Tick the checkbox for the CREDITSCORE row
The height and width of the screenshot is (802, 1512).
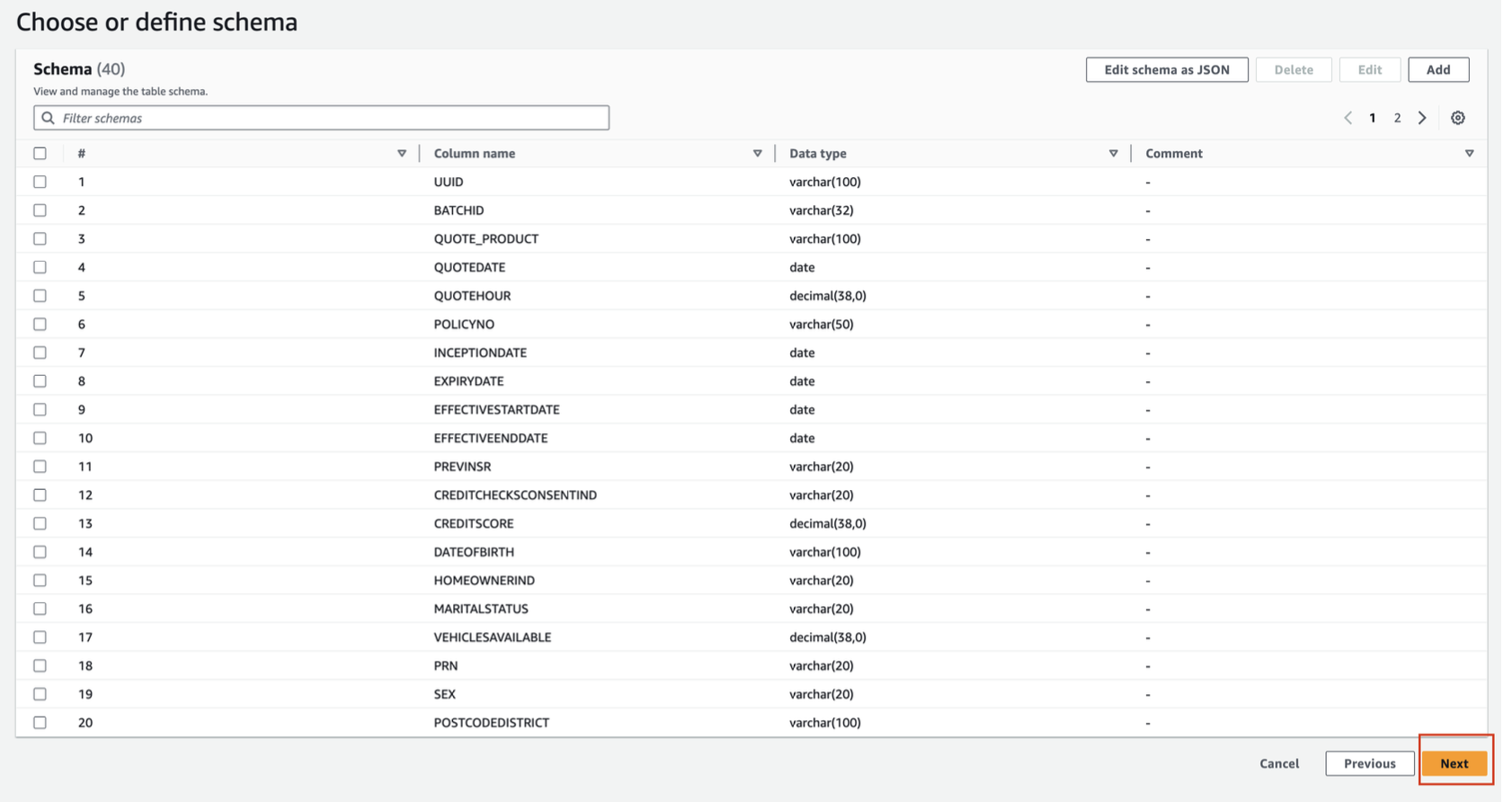pos(40,523)
